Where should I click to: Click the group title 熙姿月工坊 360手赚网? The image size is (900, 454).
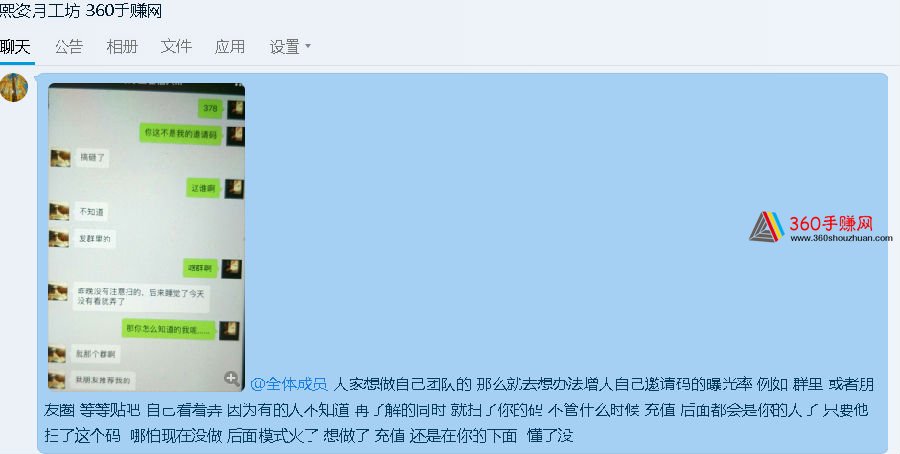pyautogui.click(x=81, y=10)
